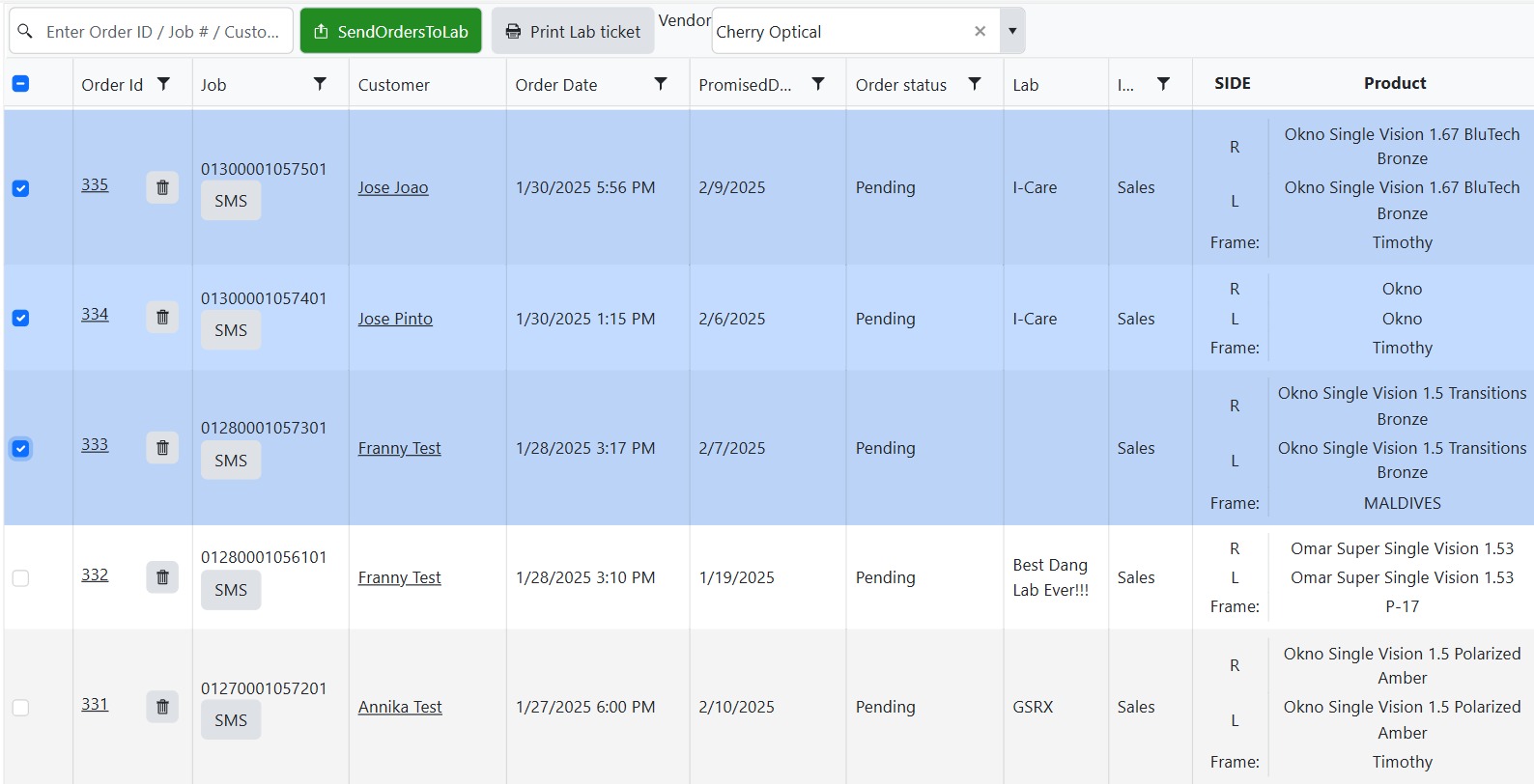Delete order 335 using trash icon

coord(162,187)
